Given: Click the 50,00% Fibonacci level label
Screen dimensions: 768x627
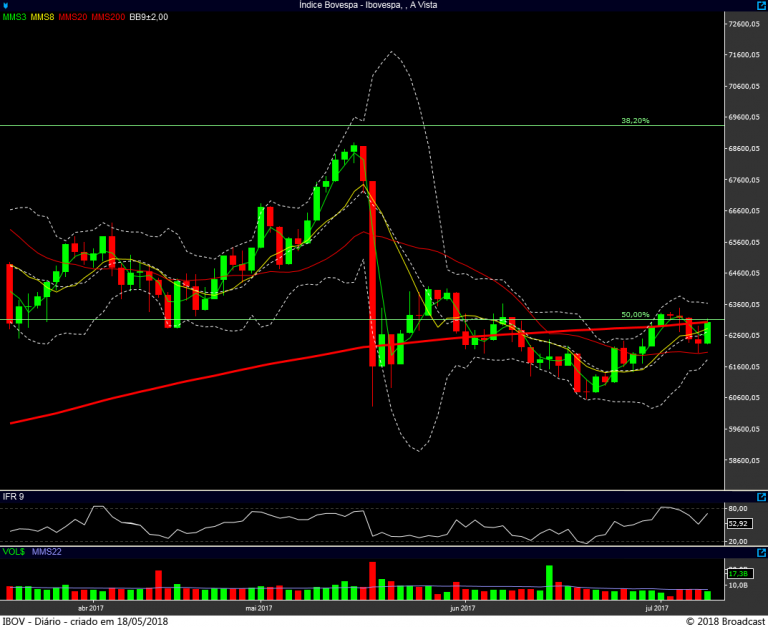Looking at the screenshot, I should click(x=635, y=314).
